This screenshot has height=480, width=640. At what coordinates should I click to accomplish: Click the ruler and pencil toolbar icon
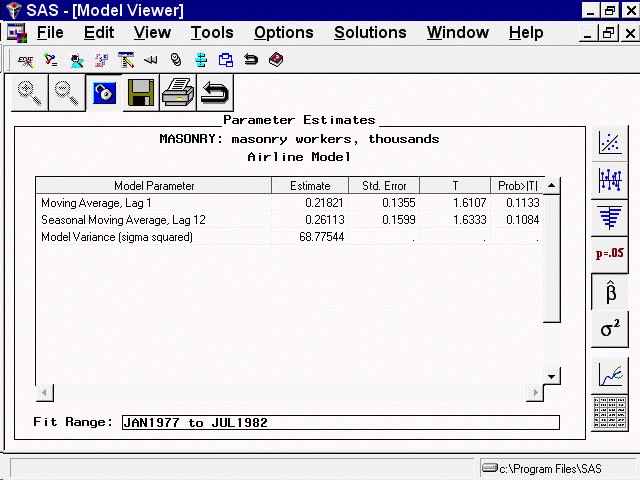[x=126, y=60]
